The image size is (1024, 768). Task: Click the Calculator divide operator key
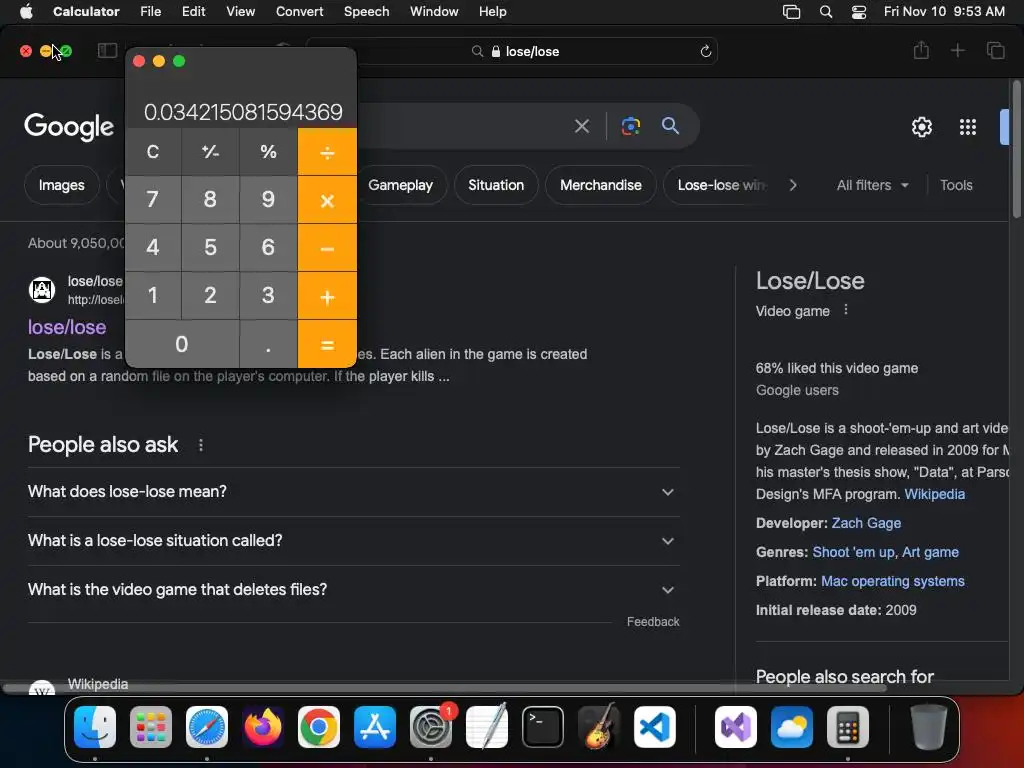tap(327, 152)
